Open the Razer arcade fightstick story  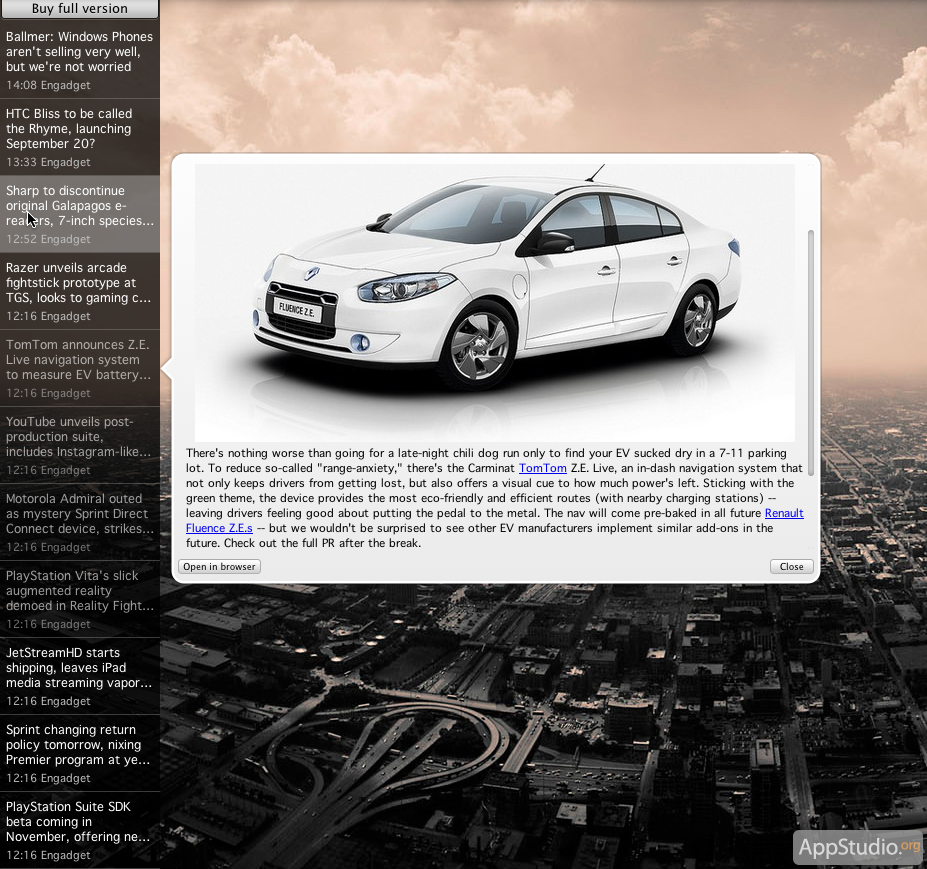(80, 291)
